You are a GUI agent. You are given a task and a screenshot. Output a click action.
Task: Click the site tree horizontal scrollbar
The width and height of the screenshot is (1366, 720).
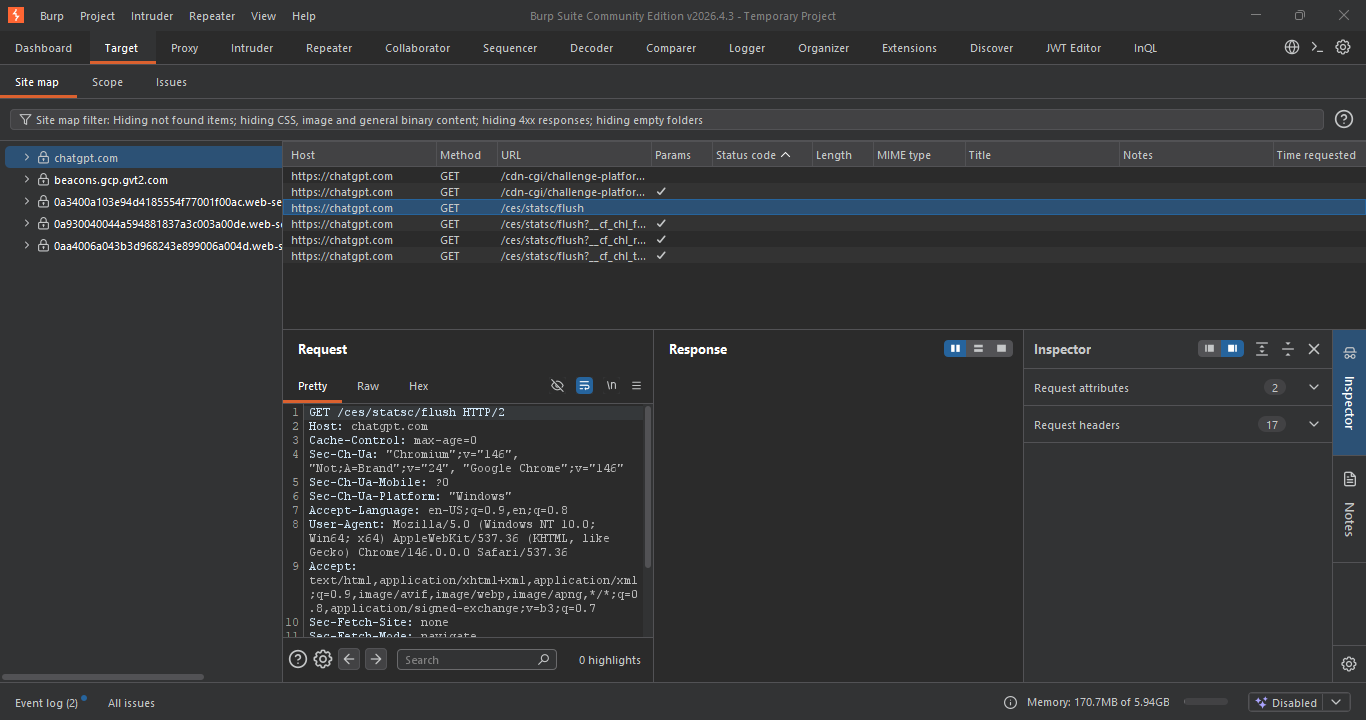tap(103, 677)
